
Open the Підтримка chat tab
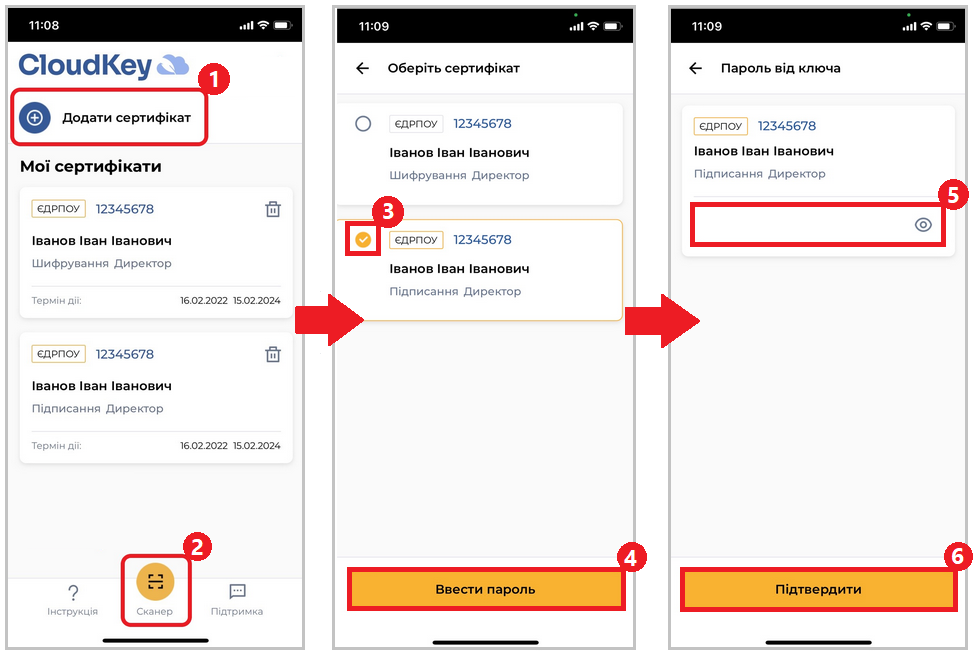tap(237, 600)
